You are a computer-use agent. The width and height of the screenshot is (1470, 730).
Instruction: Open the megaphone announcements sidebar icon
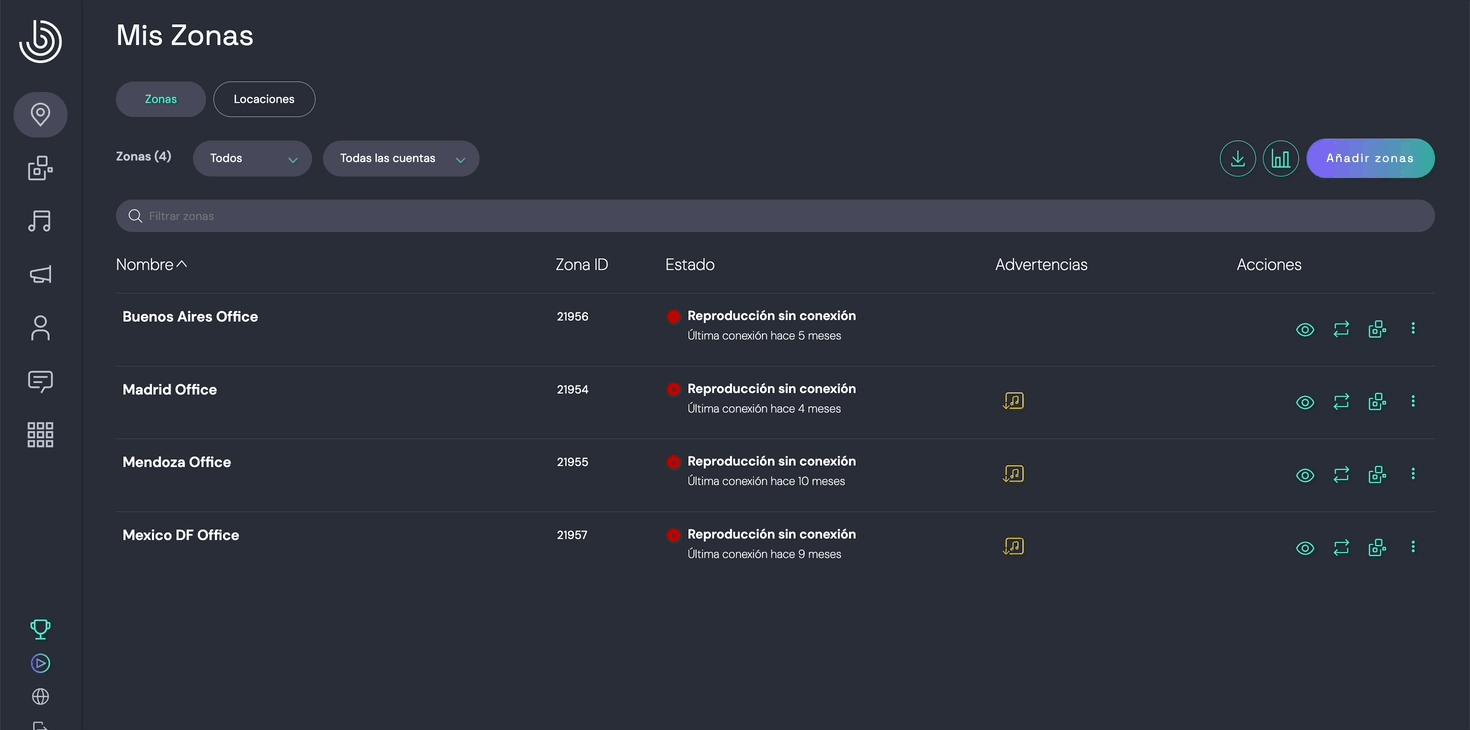(40, 275)
